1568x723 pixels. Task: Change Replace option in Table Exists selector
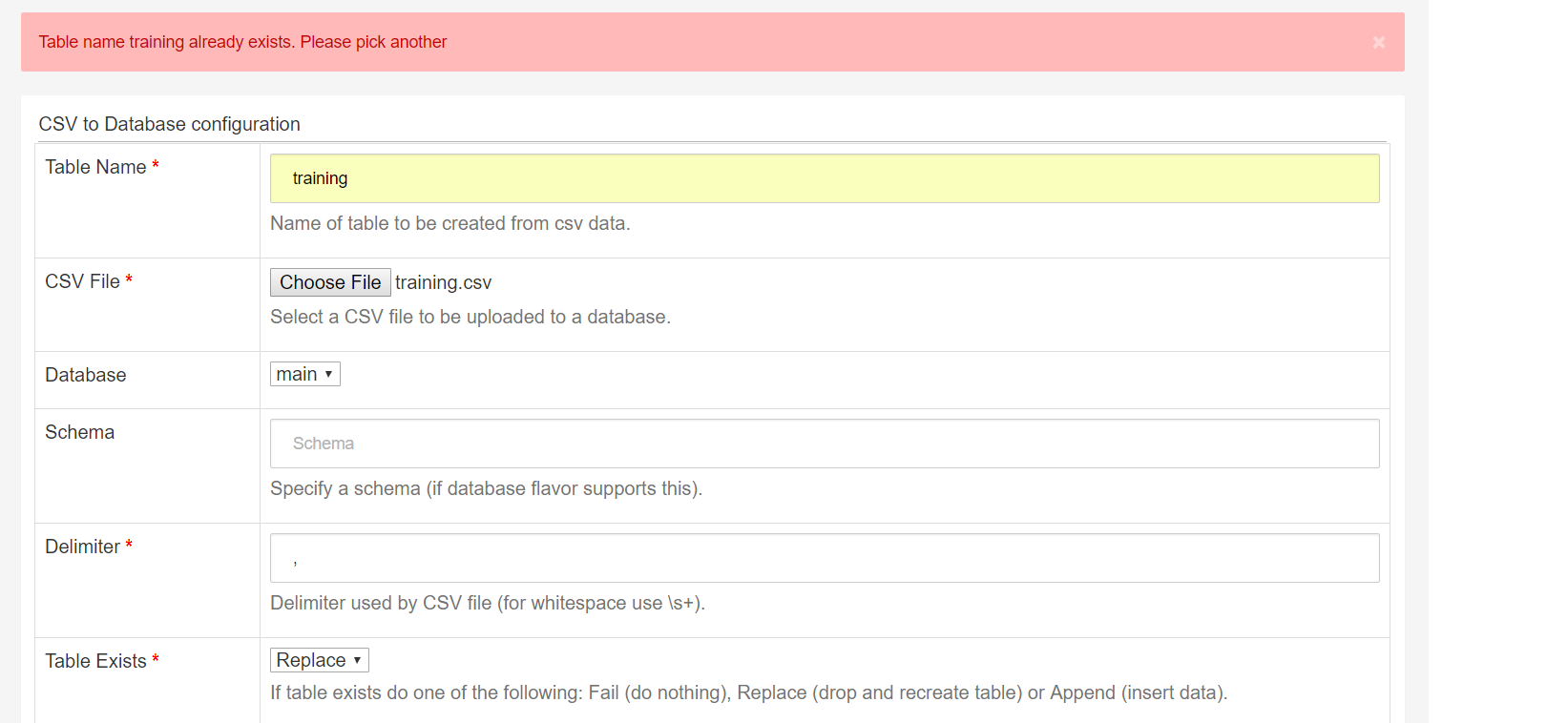[319, 659]
